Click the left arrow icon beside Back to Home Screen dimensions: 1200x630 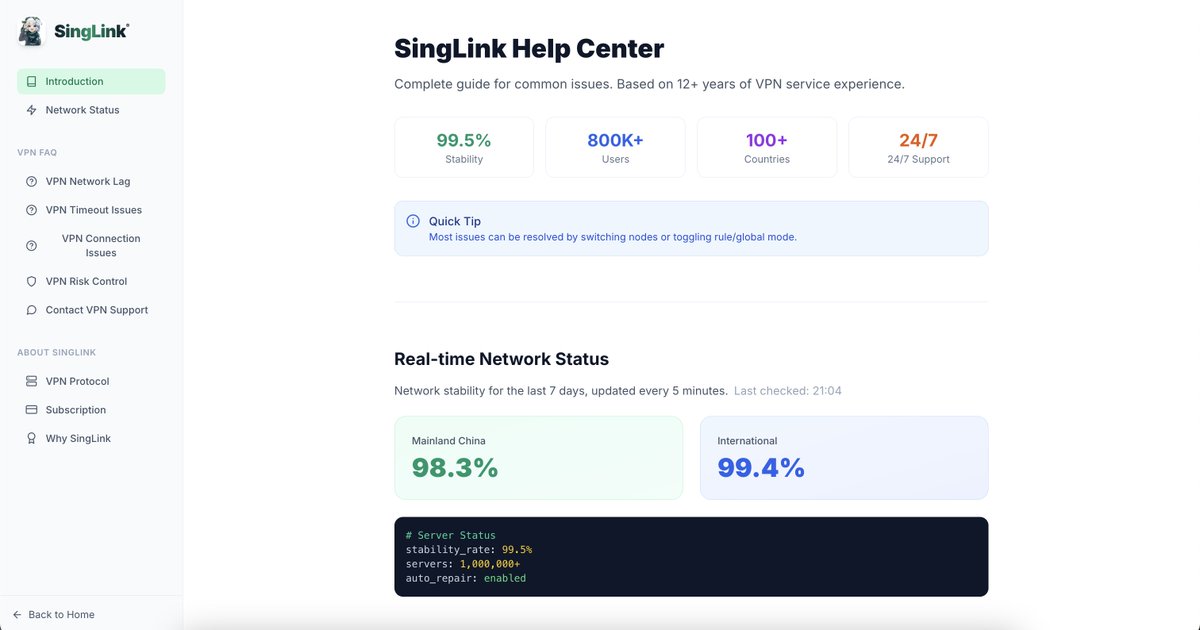pyautogui.click(x=17, y=615)
